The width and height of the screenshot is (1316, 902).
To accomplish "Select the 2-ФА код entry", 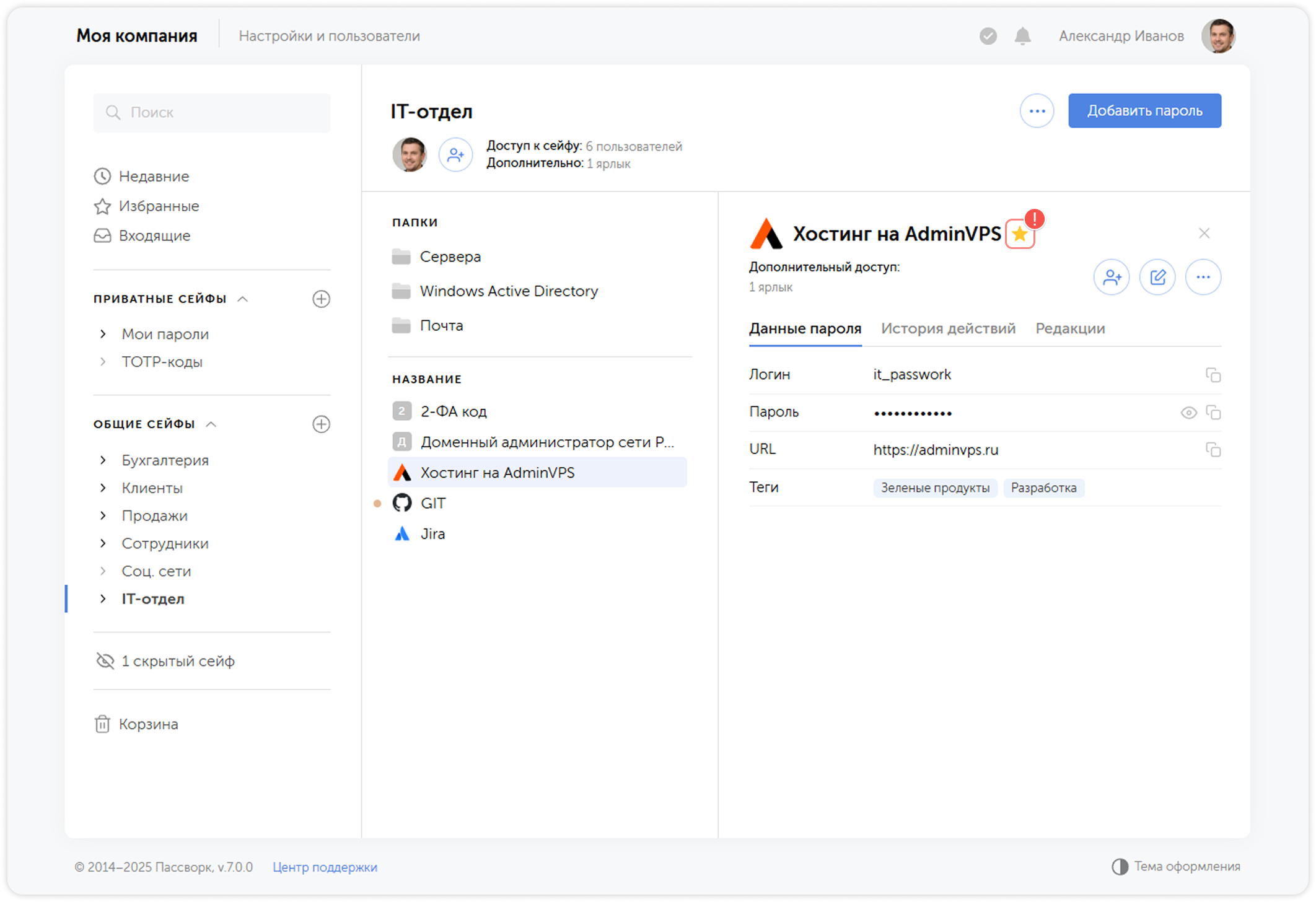I will pyautogui.click(x=537, y=411).
